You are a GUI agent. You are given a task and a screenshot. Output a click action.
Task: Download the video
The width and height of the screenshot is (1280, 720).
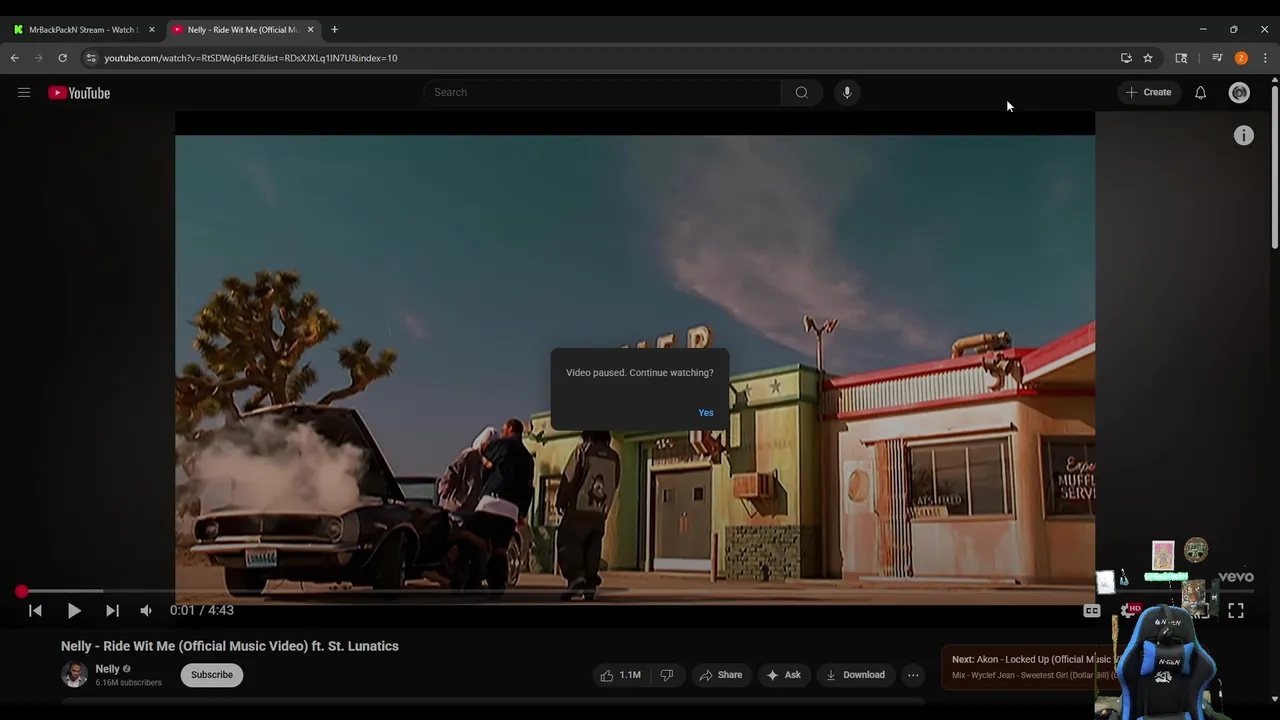(855, 675)
